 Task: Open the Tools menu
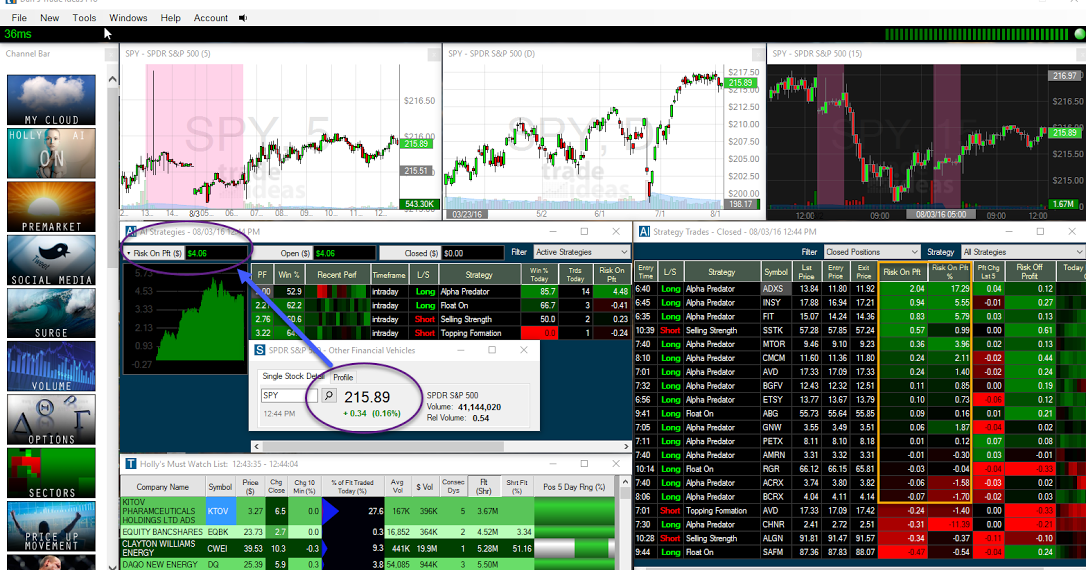tap(84, 18)
